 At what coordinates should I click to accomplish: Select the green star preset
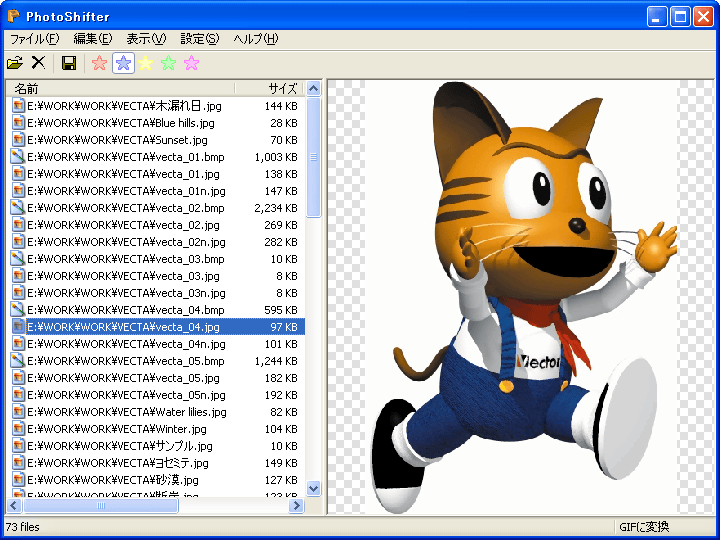[169, 63]
